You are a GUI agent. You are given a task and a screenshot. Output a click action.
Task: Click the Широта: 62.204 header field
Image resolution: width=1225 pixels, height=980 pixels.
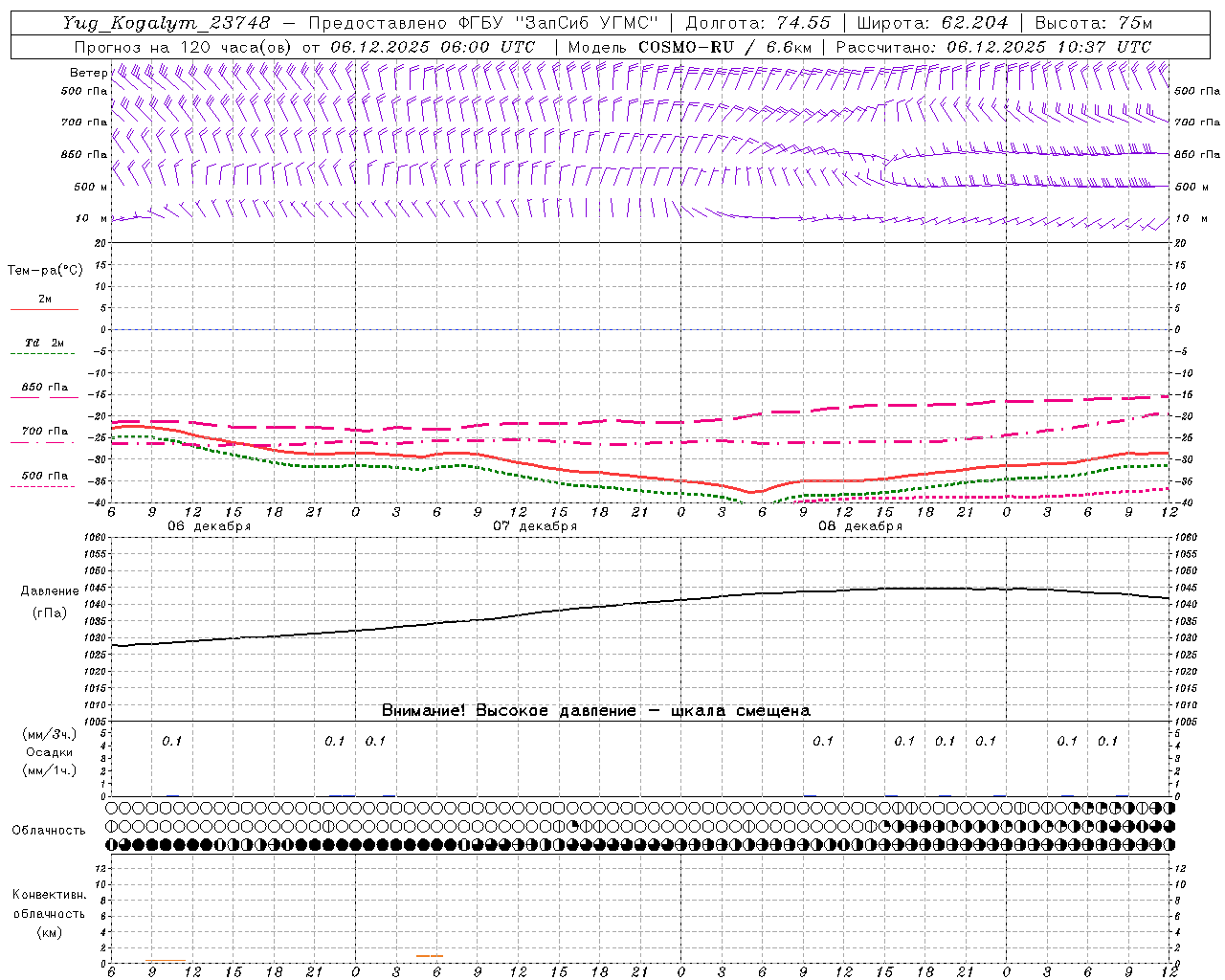931,23
